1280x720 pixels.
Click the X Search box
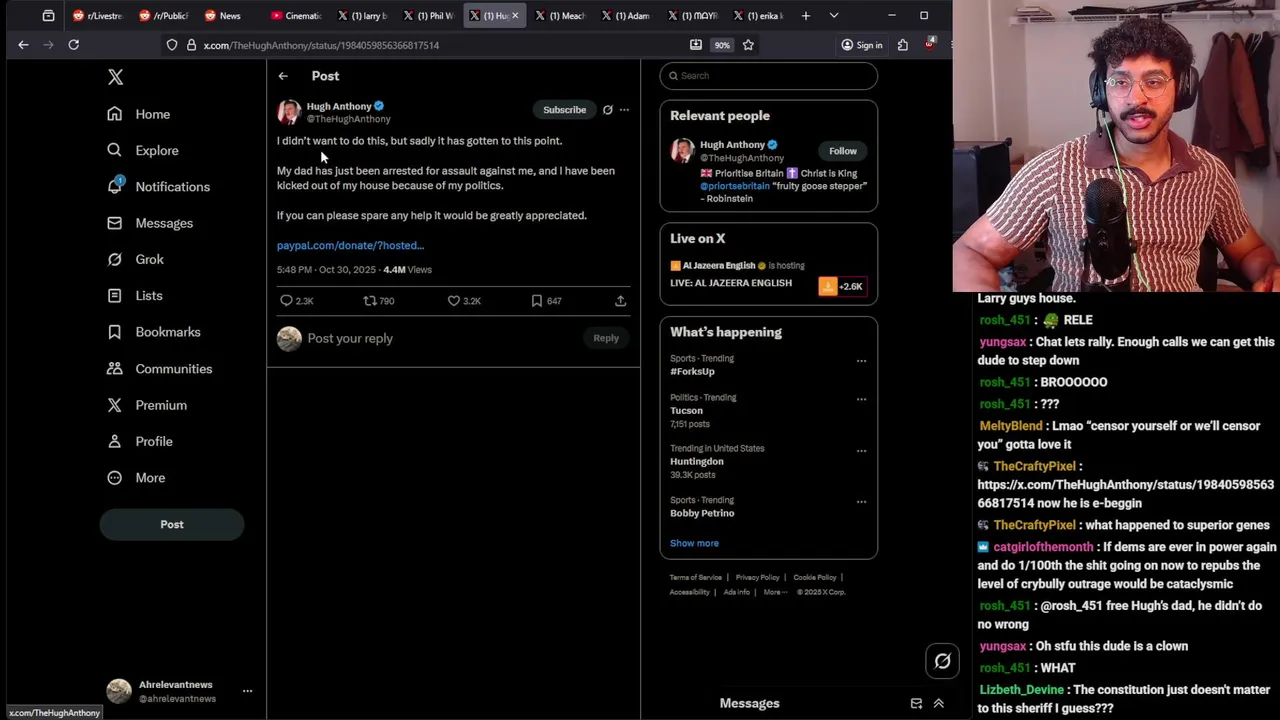768,76
